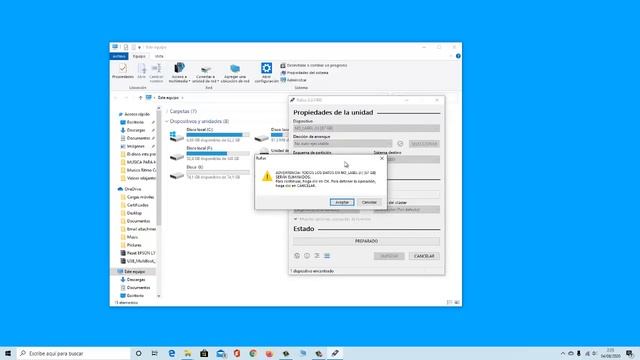Click the PREPARADO status progress bar
Image resolution: width=640 pixels, height=360 pixels.
366,241
